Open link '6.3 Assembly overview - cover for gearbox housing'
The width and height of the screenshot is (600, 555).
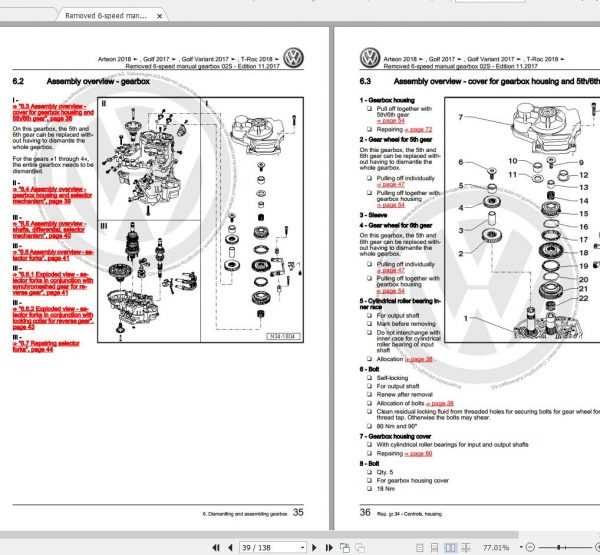pos(53,113)
